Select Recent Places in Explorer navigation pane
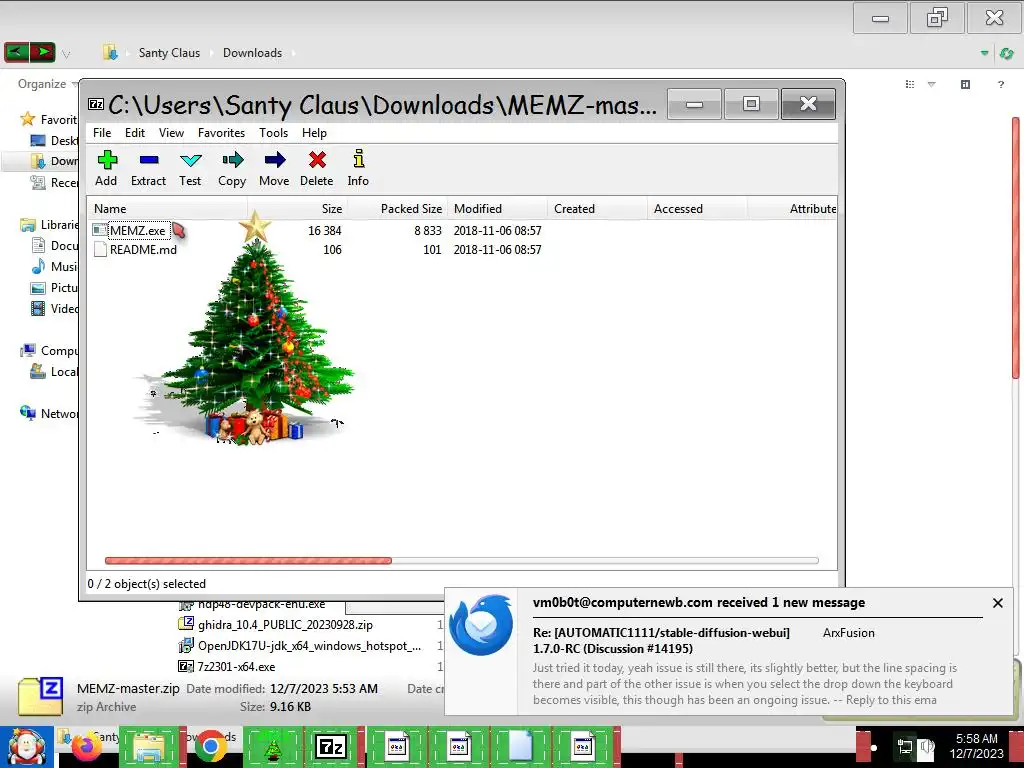 click(x=55, y=182)
